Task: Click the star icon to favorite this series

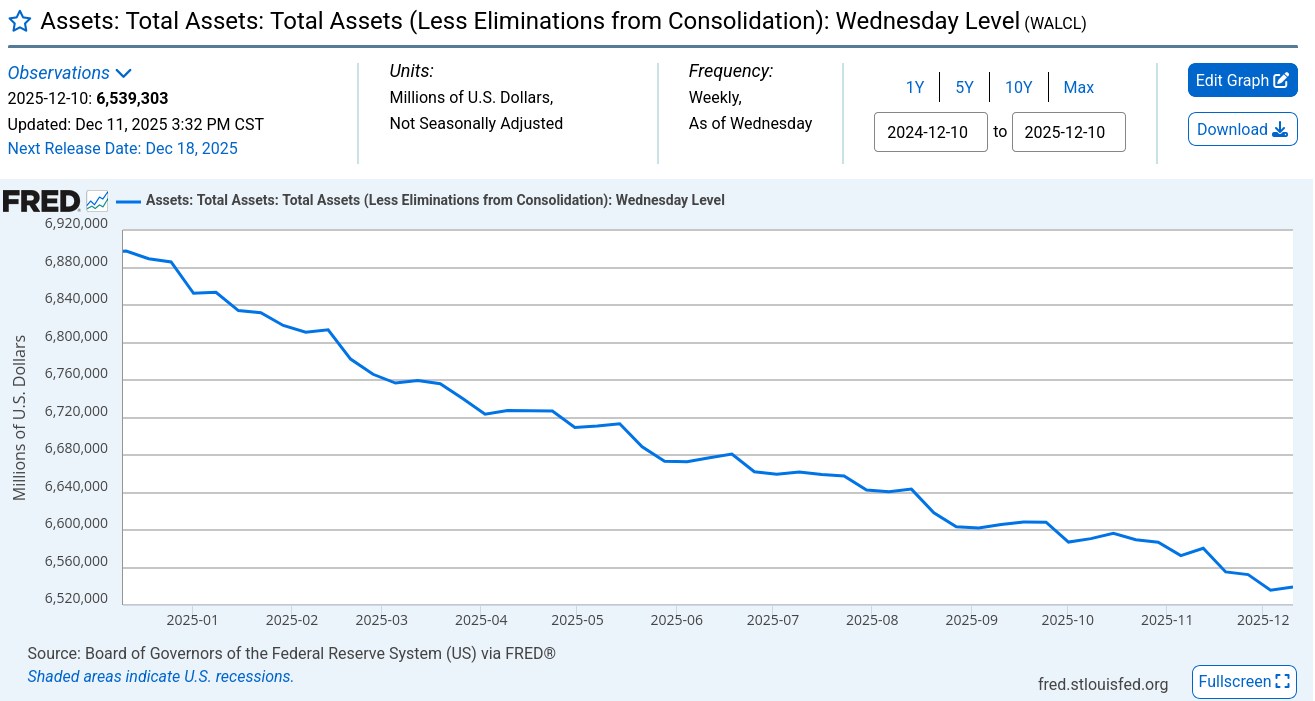Action: [x=19, y=22]
